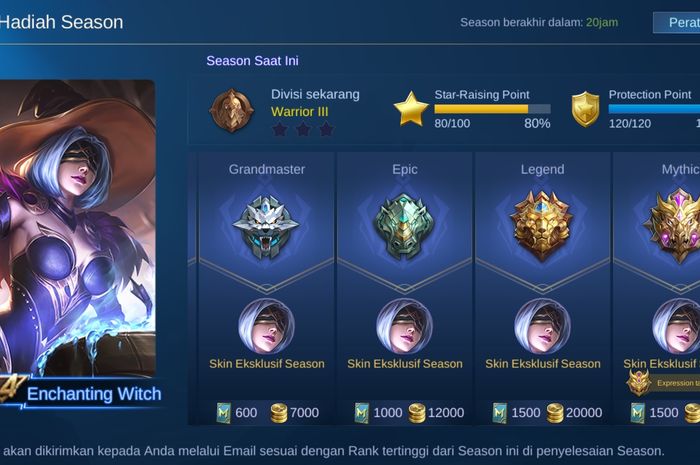This screenshot has width=700, height=465.
Task: Click the Star-Raising Point gold star icon
Action: [411, 109]
